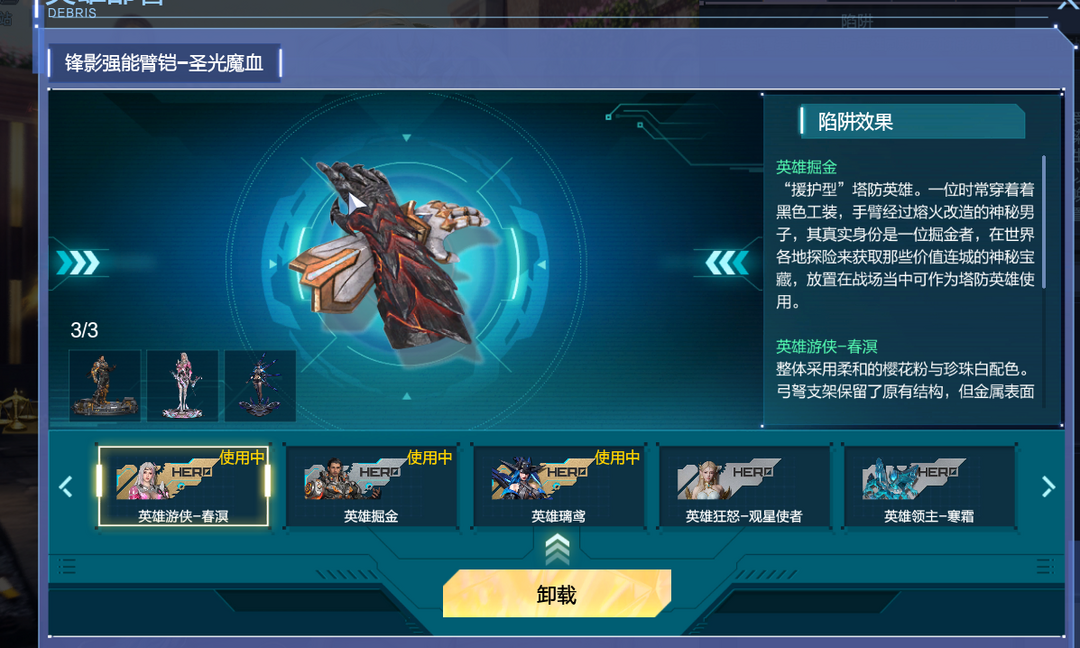Choose the 英雄璃鸢 hero card

(559, 486)
